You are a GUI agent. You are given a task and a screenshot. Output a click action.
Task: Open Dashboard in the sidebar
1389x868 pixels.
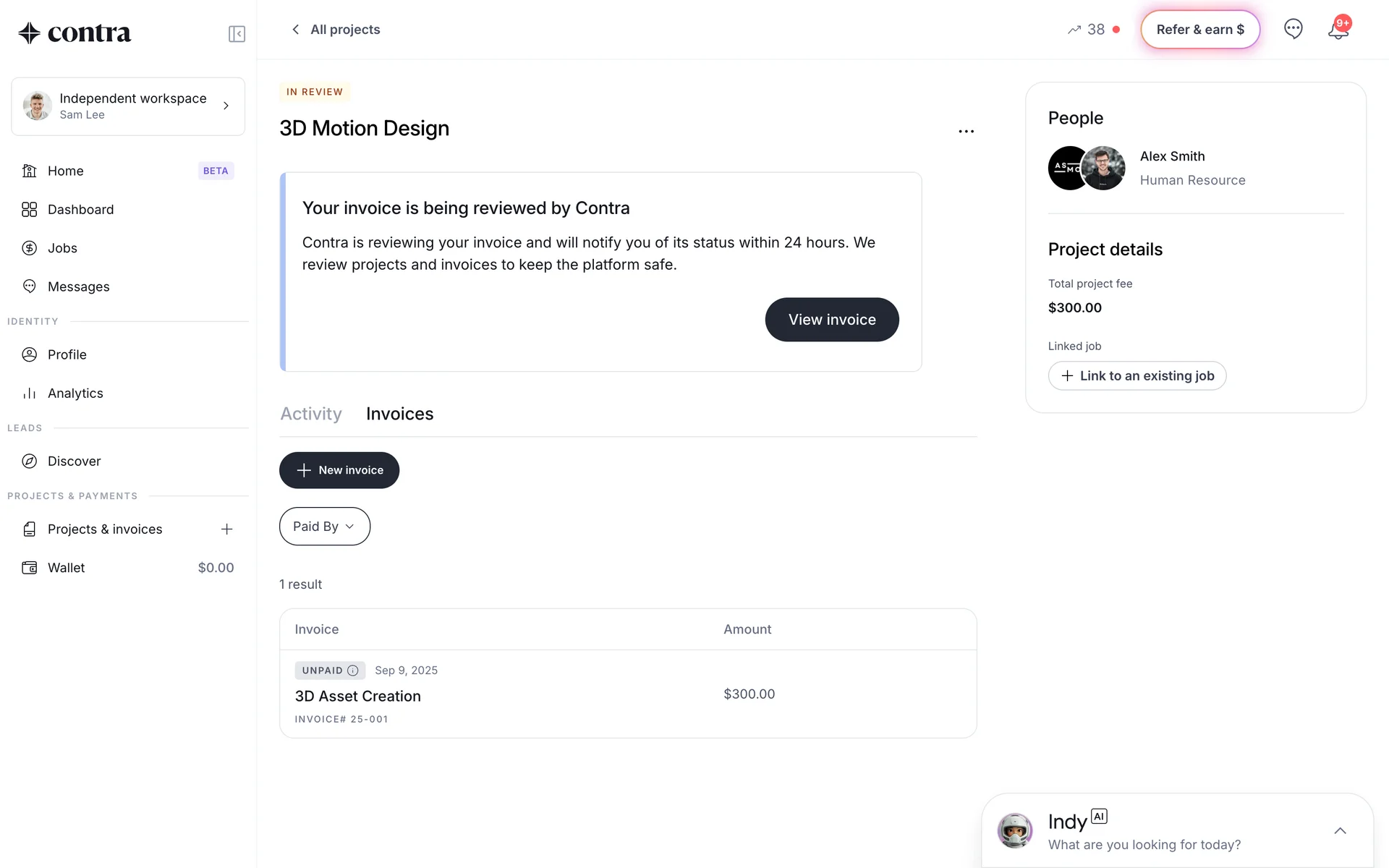(80, 210)
